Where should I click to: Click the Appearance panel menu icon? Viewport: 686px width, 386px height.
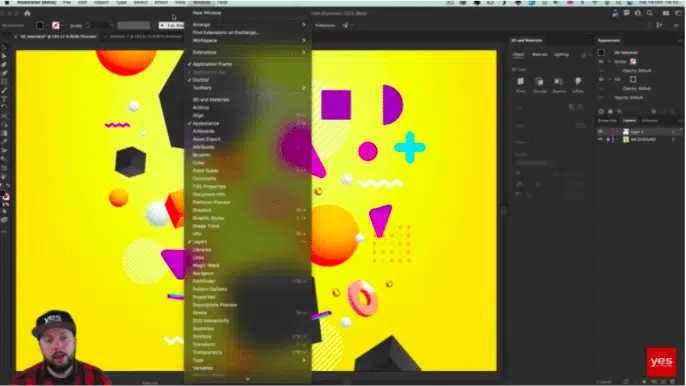681,40
